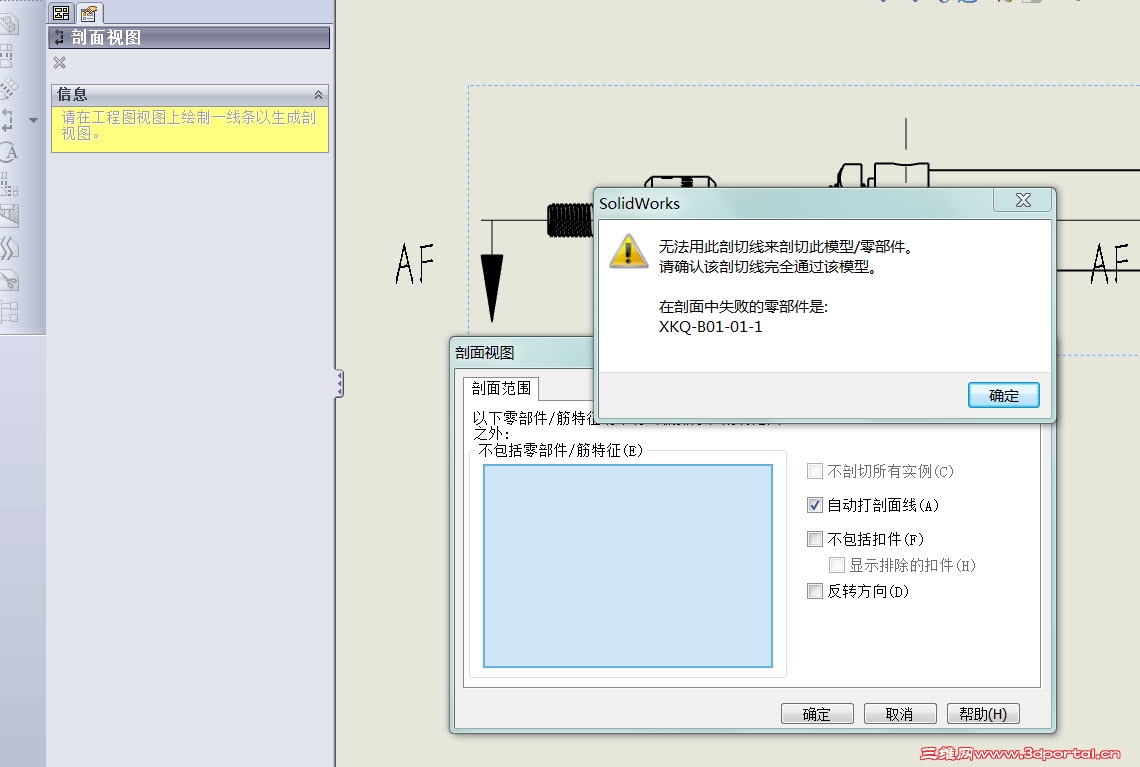The height and width of the screenshot is (767, 1140).
Task: Select the Standard 3 View tool icon
Action: [x=9, y=184]
